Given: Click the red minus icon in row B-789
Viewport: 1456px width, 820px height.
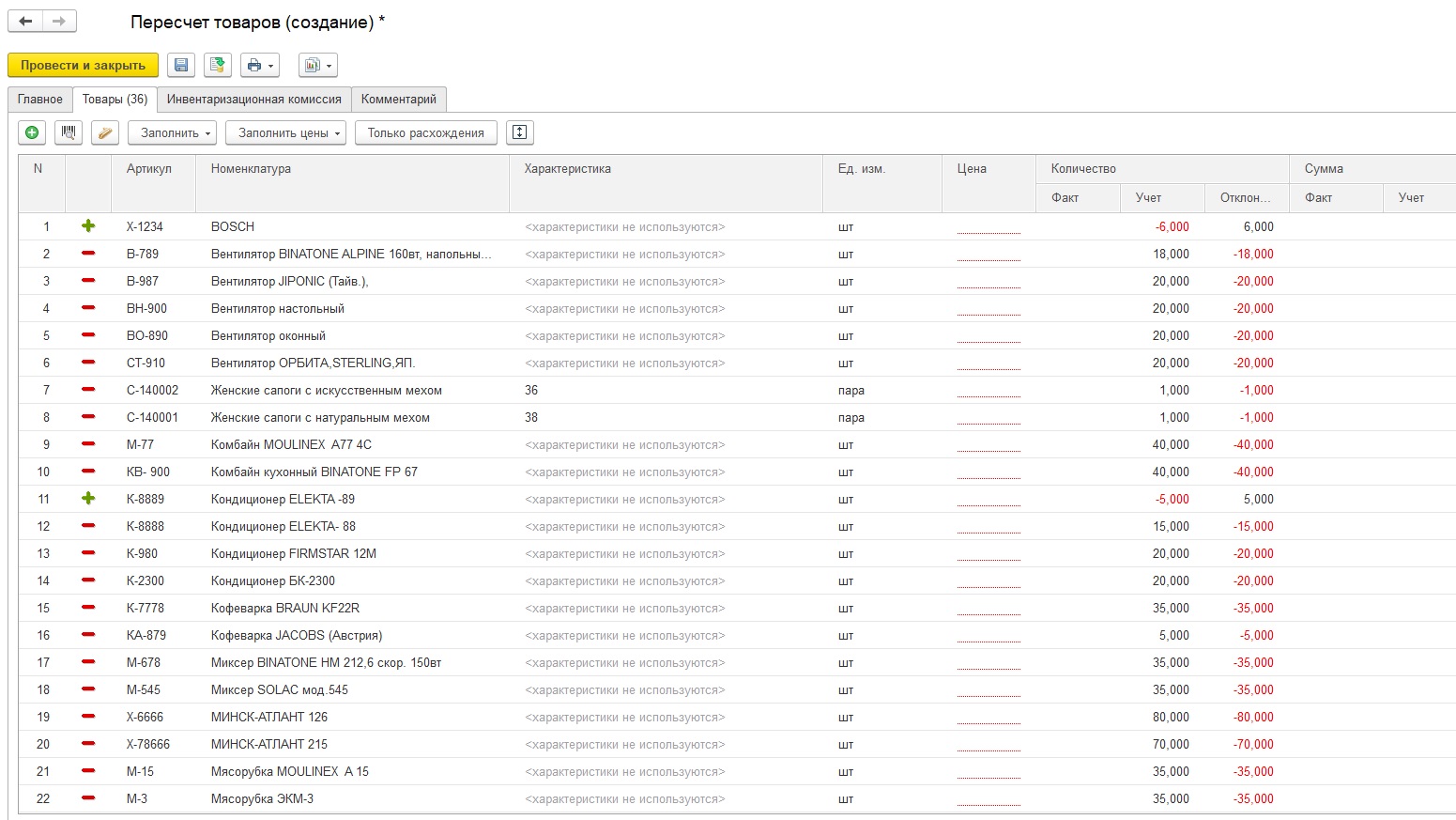Looking at the screenshot, I should coord(88,254).
